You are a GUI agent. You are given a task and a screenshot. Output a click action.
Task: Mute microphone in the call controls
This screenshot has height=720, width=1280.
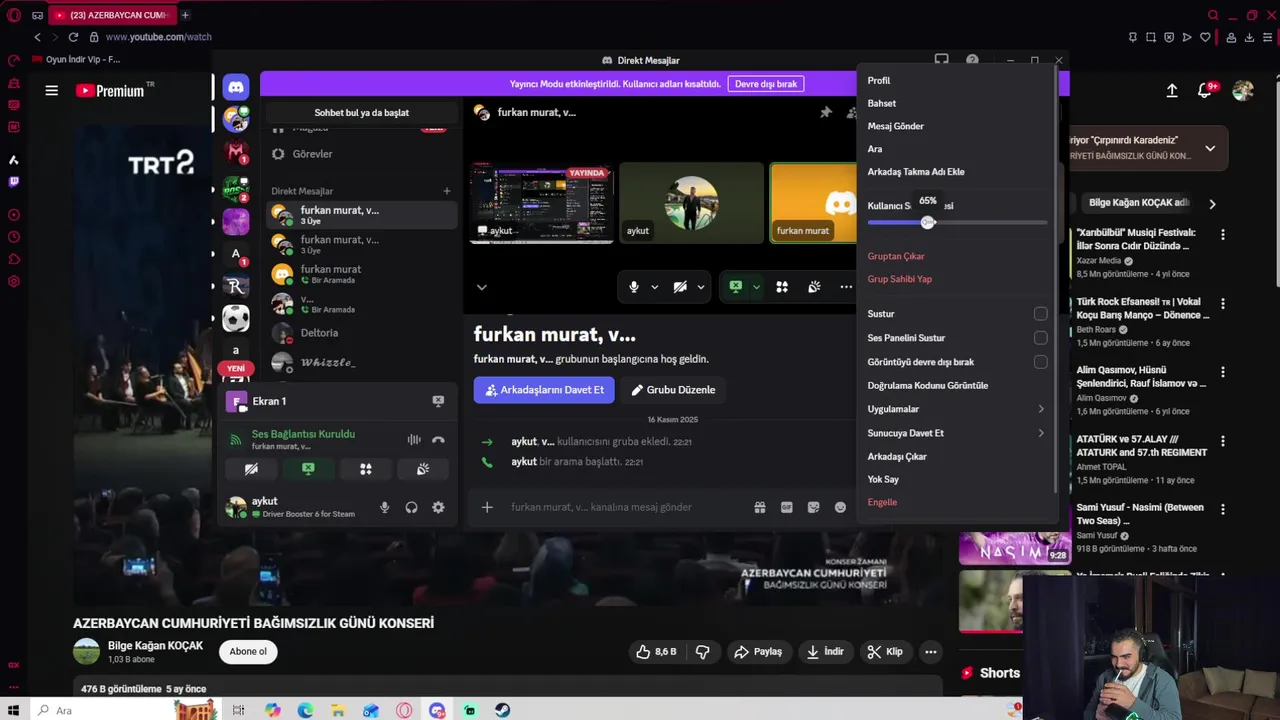[x=633, y=287]
